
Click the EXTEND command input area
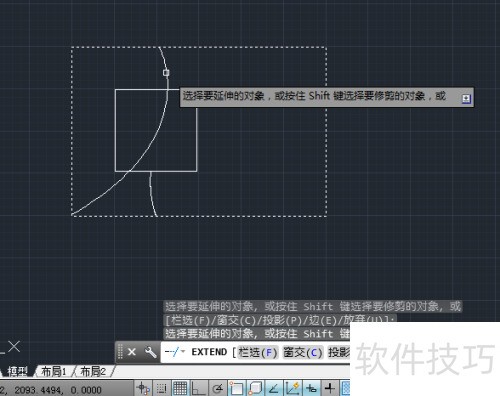[255, 352]
